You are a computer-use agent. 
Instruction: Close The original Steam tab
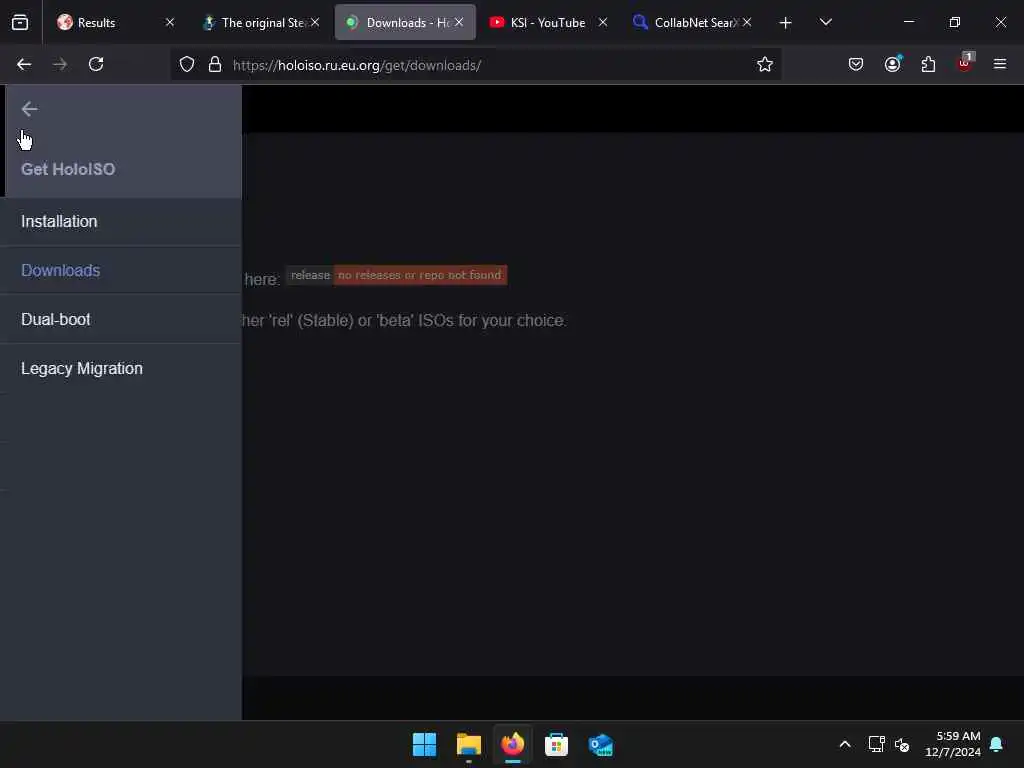click(x=315, y=22)
